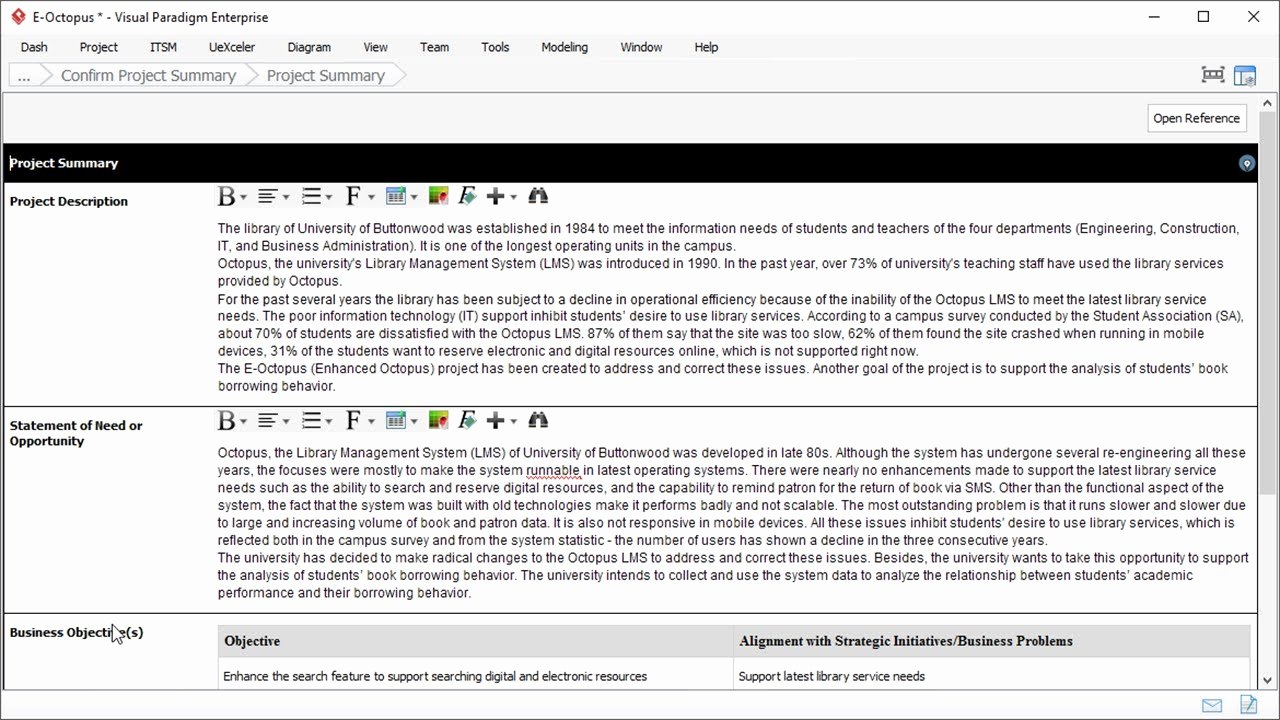Open table dropdown in Statement of Need toolbar

(x=414, y=421)
